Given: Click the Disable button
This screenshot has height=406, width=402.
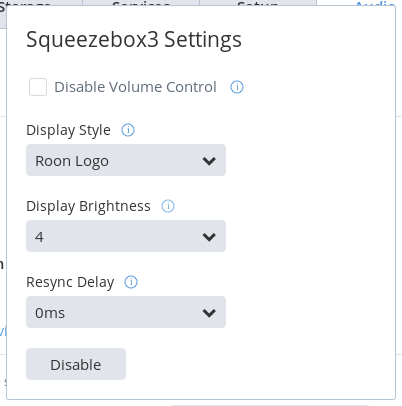Looking at the screenshot, I should coord(76,364).
